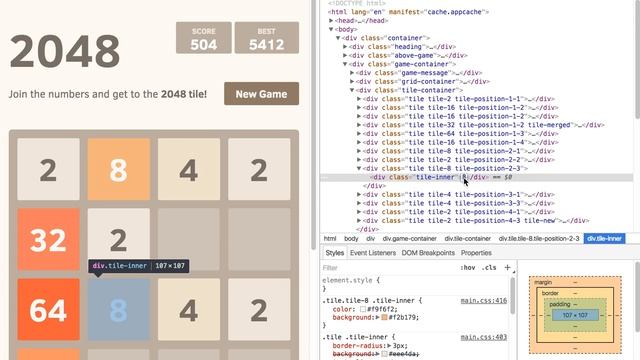Click the BEST box showing 5412

point(267,38)
